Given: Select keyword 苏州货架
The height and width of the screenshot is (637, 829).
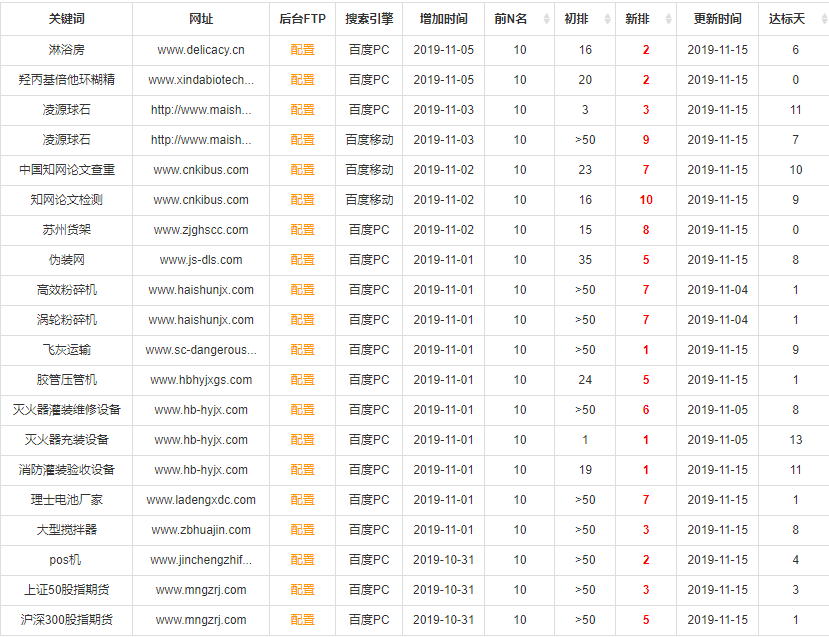Looking at the screenshot, I should click(x=67, y=230).
